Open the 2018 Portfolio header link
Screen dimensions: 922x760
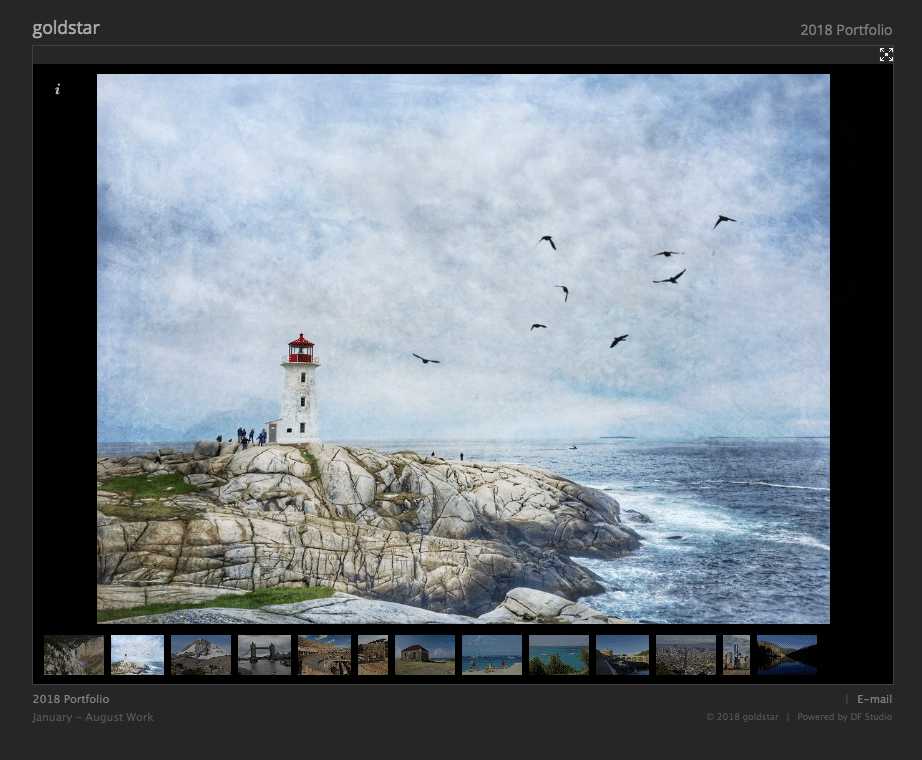(x=845, y=30)
